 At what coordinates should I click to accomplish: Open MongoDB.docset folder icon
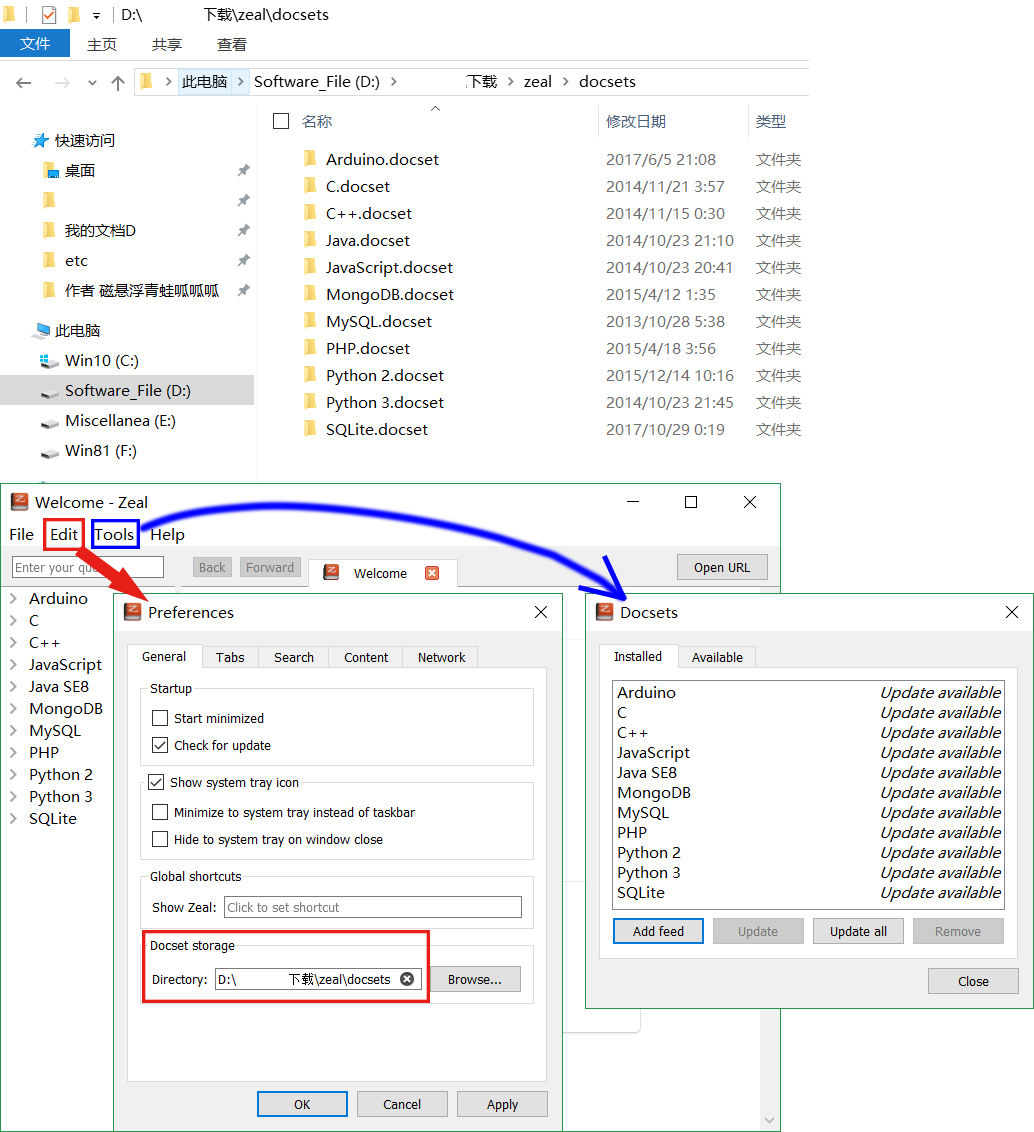click(x=310, y=294)
